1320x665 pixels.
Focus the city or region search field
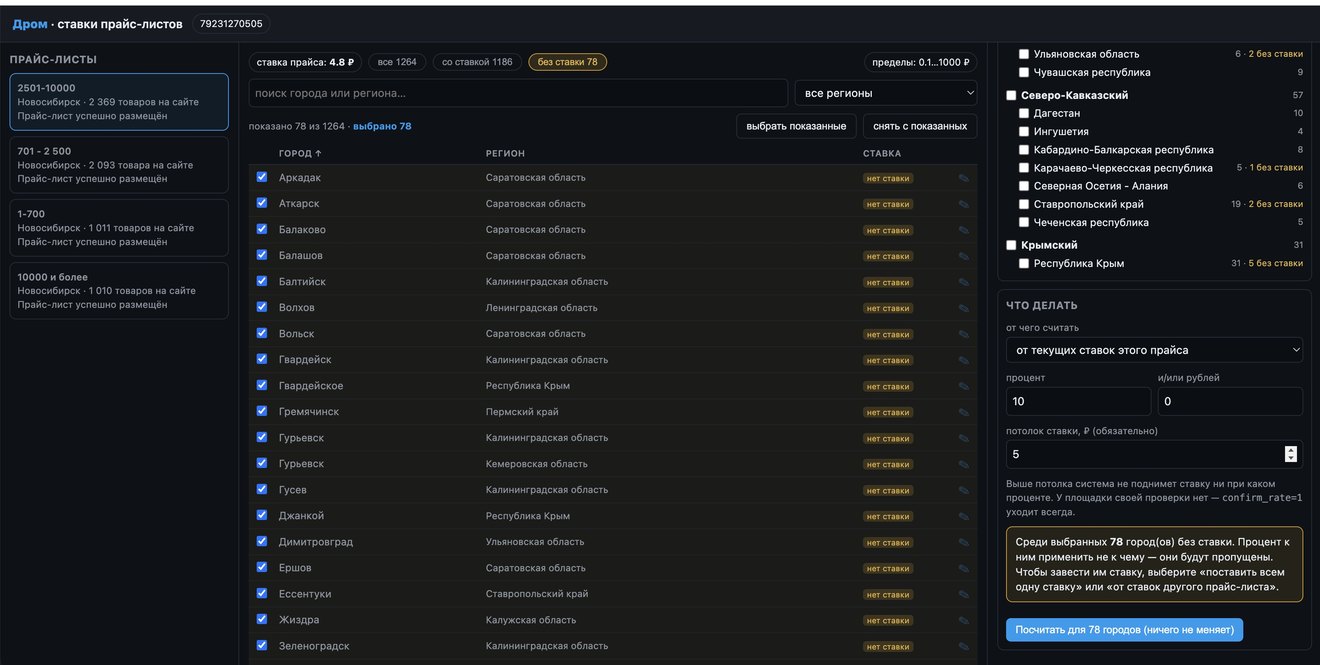[x=518, y=93]
